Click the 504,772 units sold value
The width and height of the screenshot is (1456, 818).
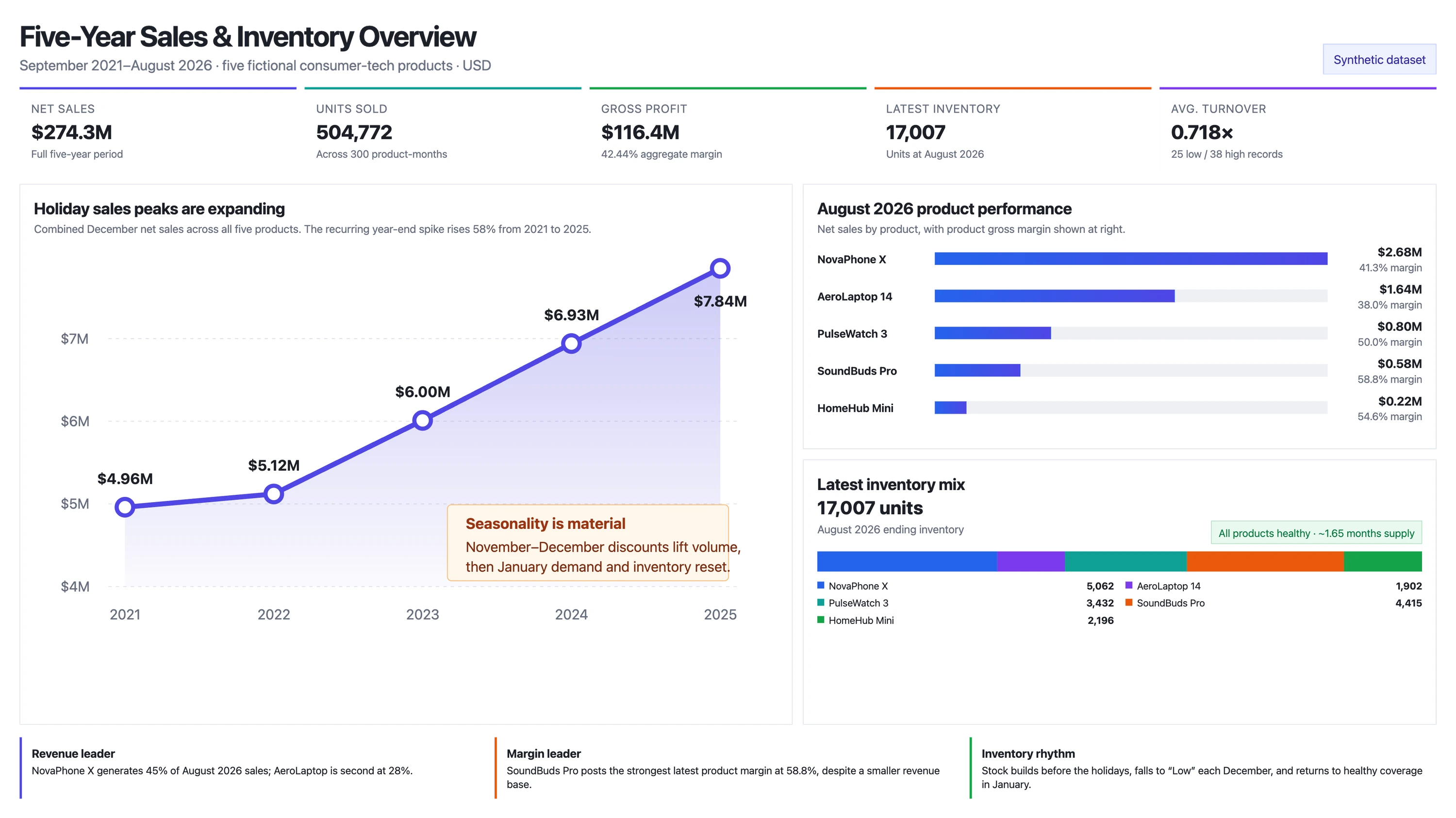(x=354, y=132)
